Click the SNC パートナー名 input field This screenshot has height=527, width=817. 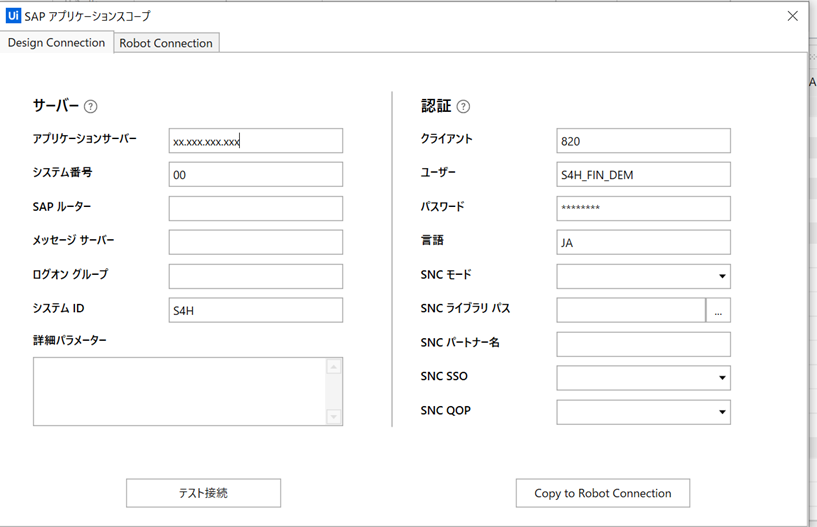(643, 344)
